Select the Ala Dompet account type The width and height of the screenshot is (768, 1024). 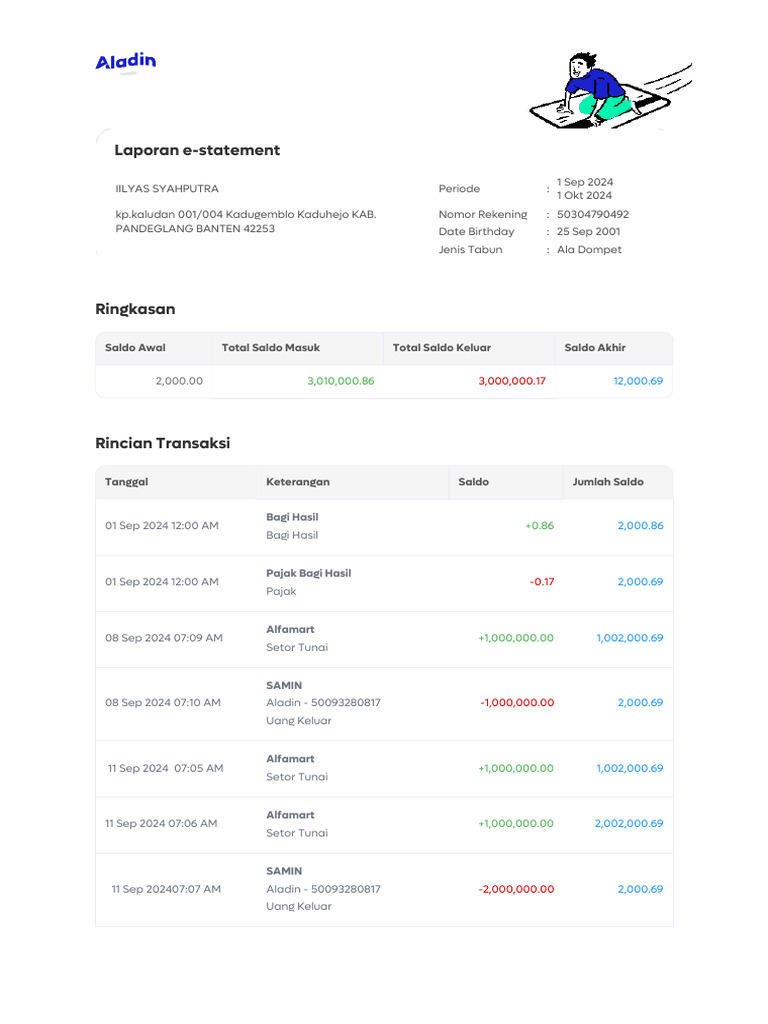click(589, 250)
